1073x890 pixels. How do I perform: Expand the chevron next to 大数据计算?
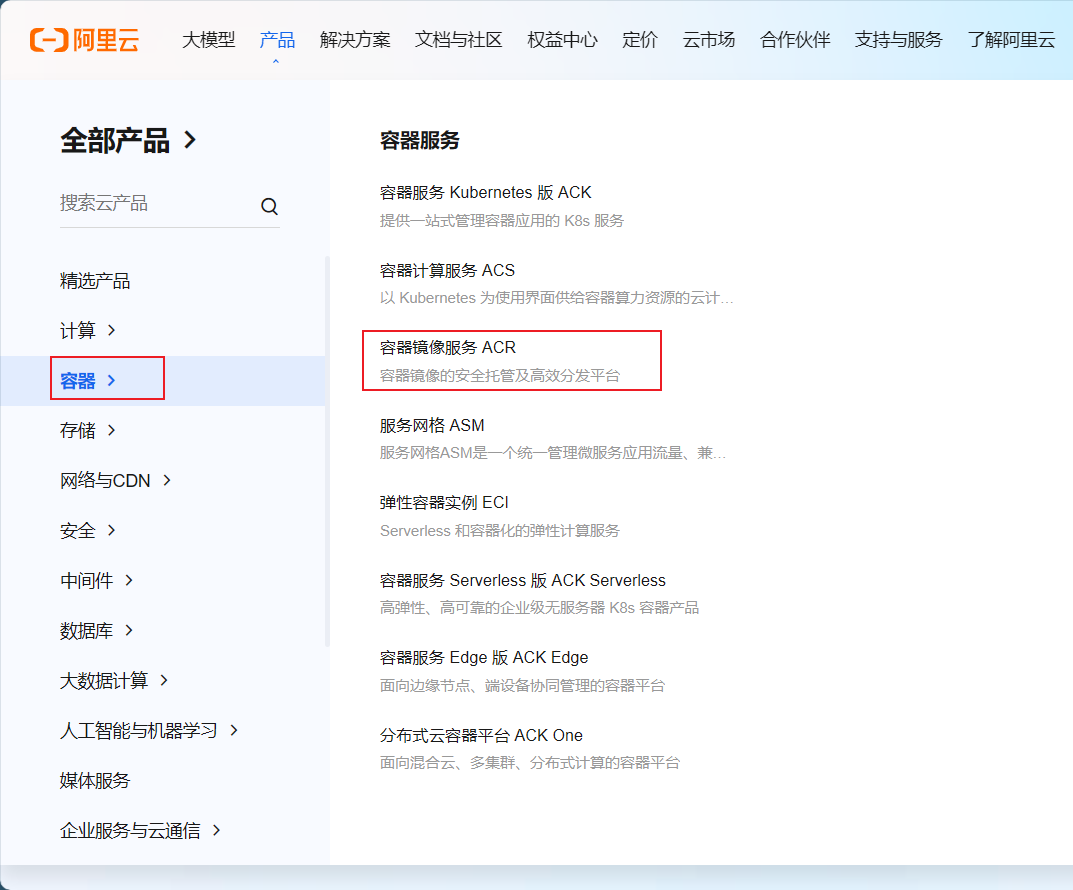tap(164, 680)
